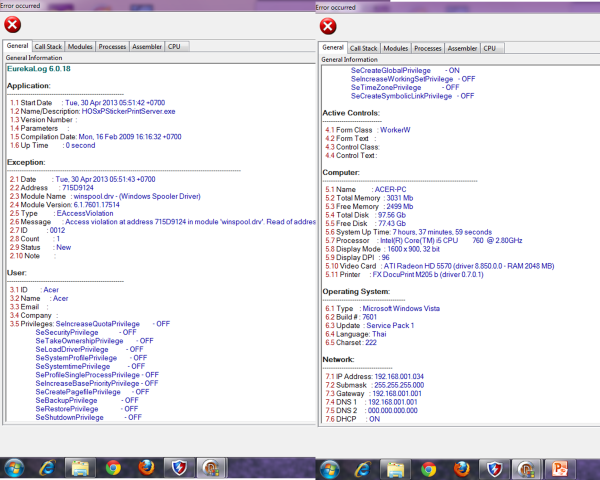Switch to Modules tab in dialog showing EurekaLog 6.0.18
This screenshot has height=480, width=600.
(x=80, y=46)
